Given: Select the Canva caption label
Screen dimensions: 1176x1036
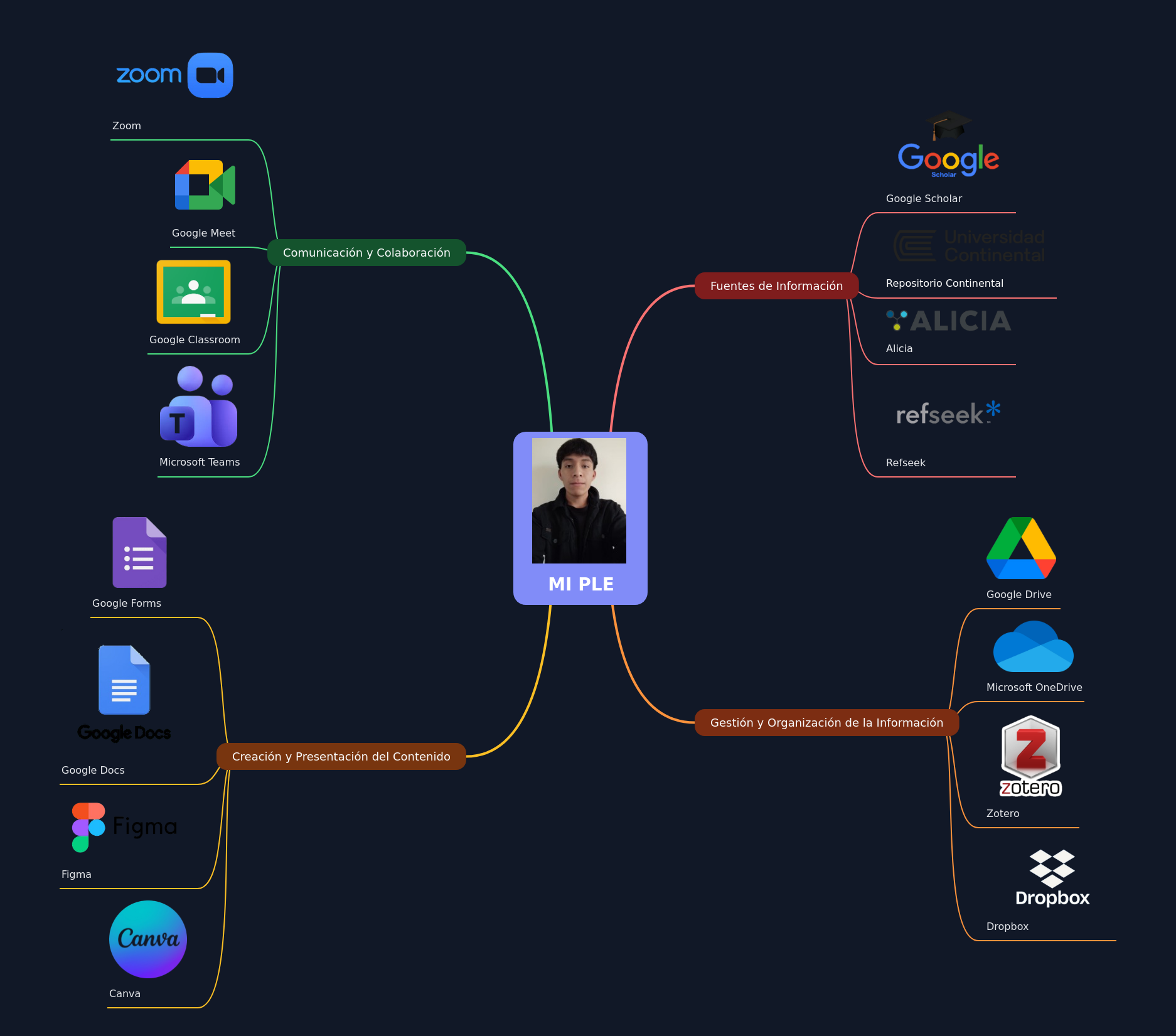Looking at the screenshot, I should (x=125, y=993).
